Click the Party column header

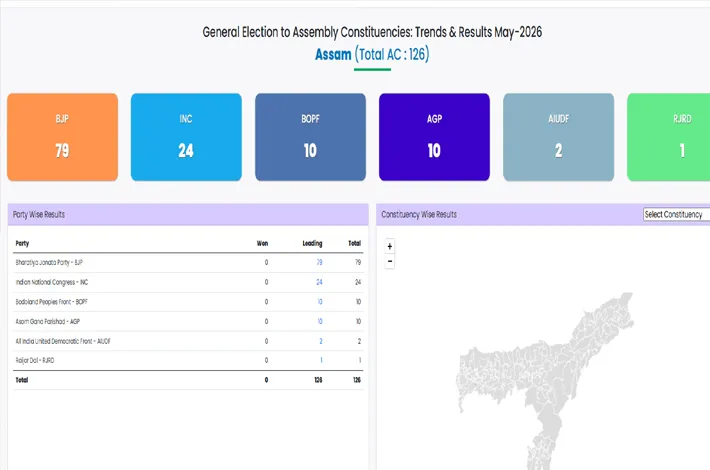pyautogui.click(x=22, y=243)
